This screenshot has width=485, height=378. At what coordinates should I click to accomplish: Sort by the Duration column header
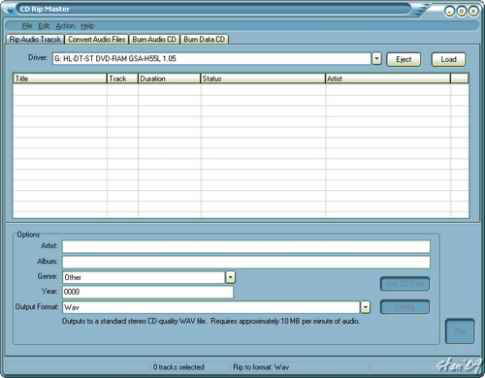pyautogui.click(x=169, y=79)
